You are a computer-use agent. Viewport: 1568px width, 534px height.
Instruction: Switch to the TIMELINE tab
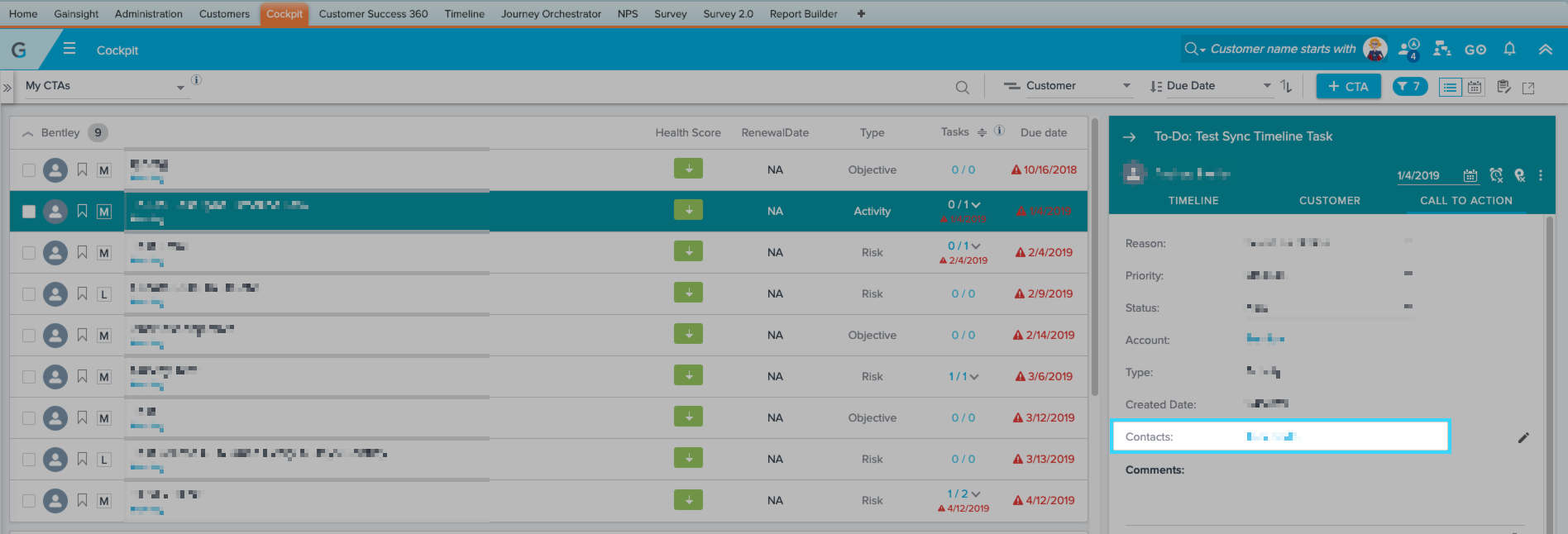pos(1193,200)
